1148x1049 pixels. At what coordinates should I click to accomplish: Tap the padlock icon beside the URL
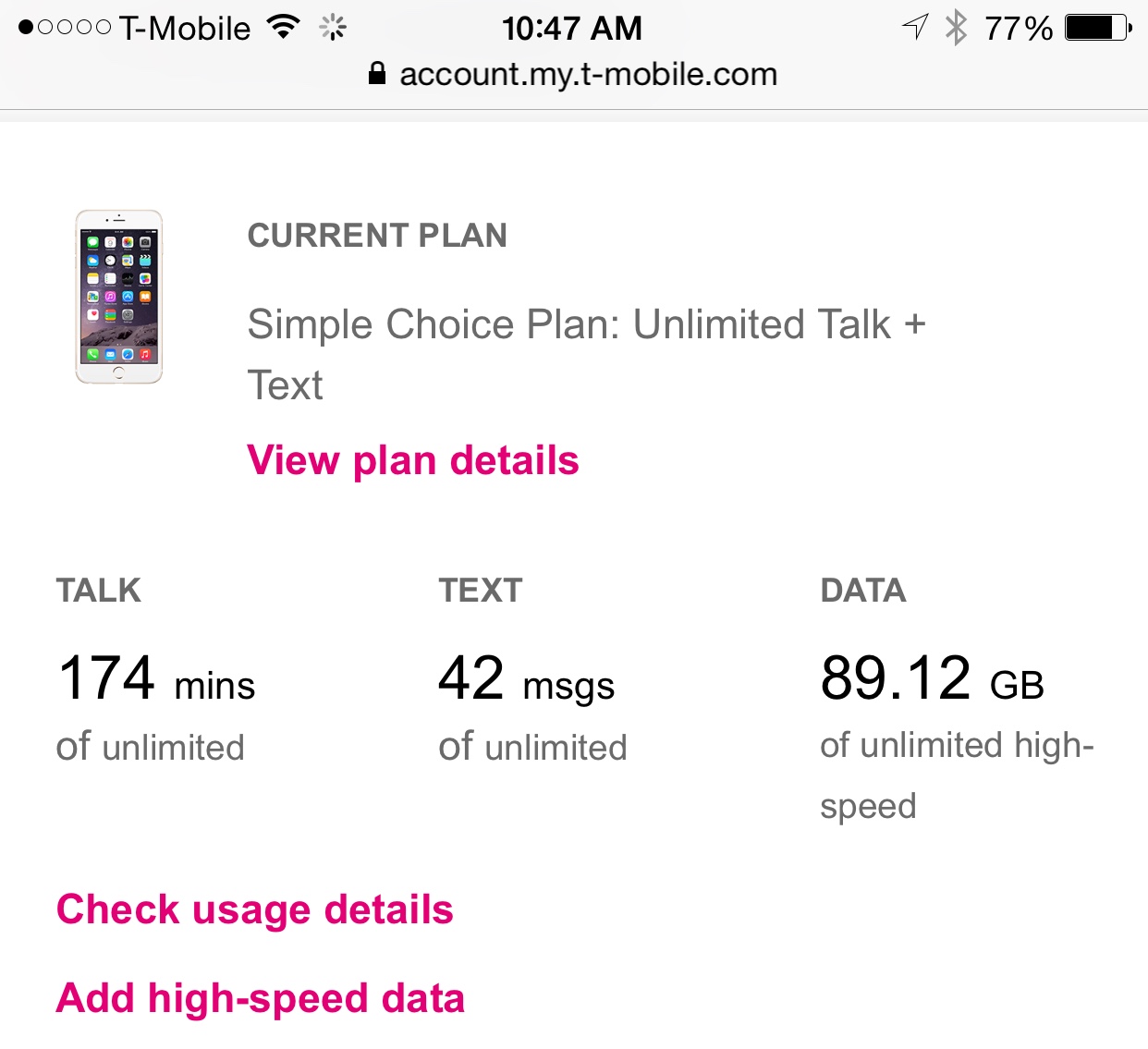pos(376,73)
